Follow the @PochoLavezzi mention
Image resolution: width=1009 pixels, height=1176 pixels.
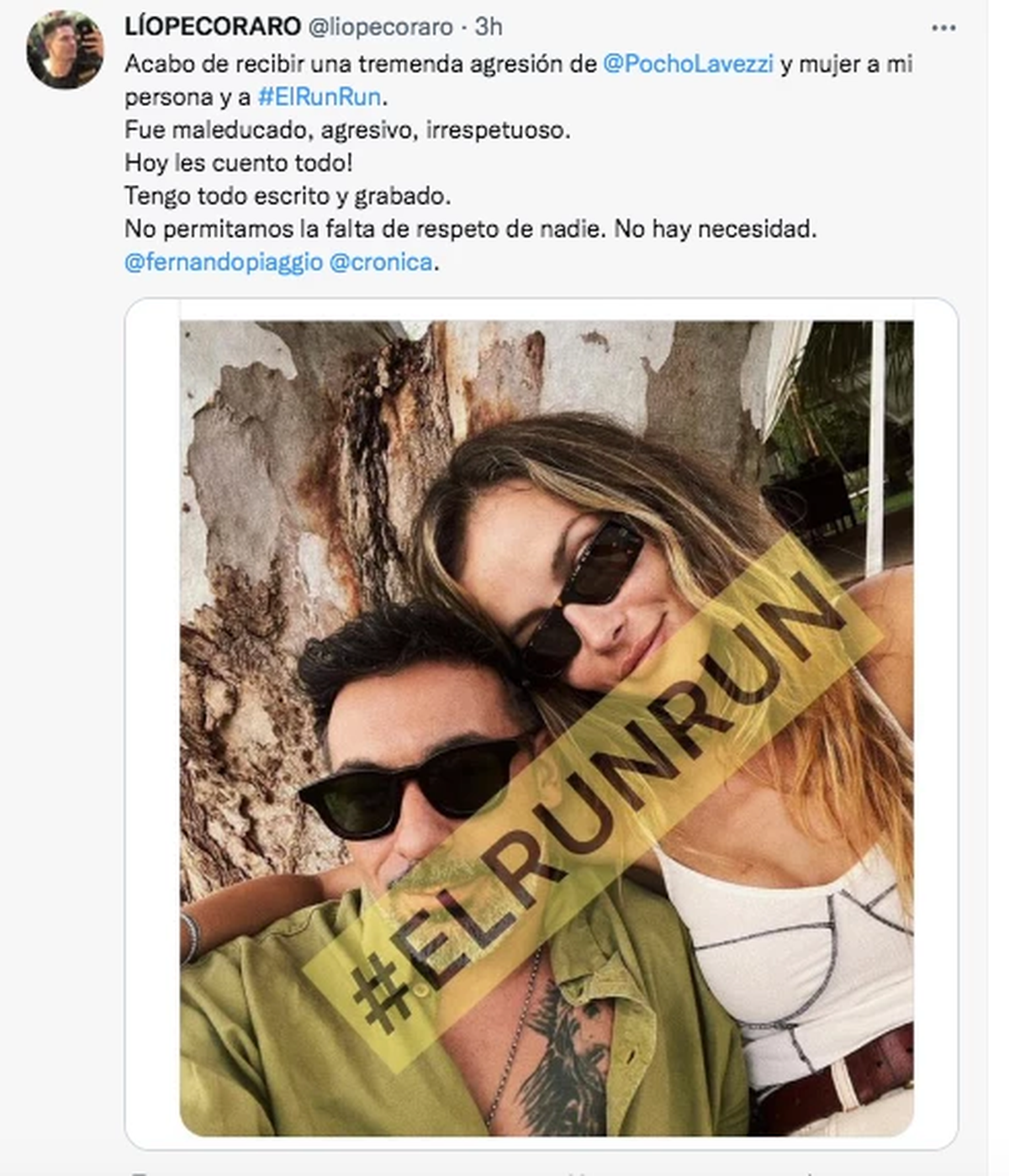688,64
